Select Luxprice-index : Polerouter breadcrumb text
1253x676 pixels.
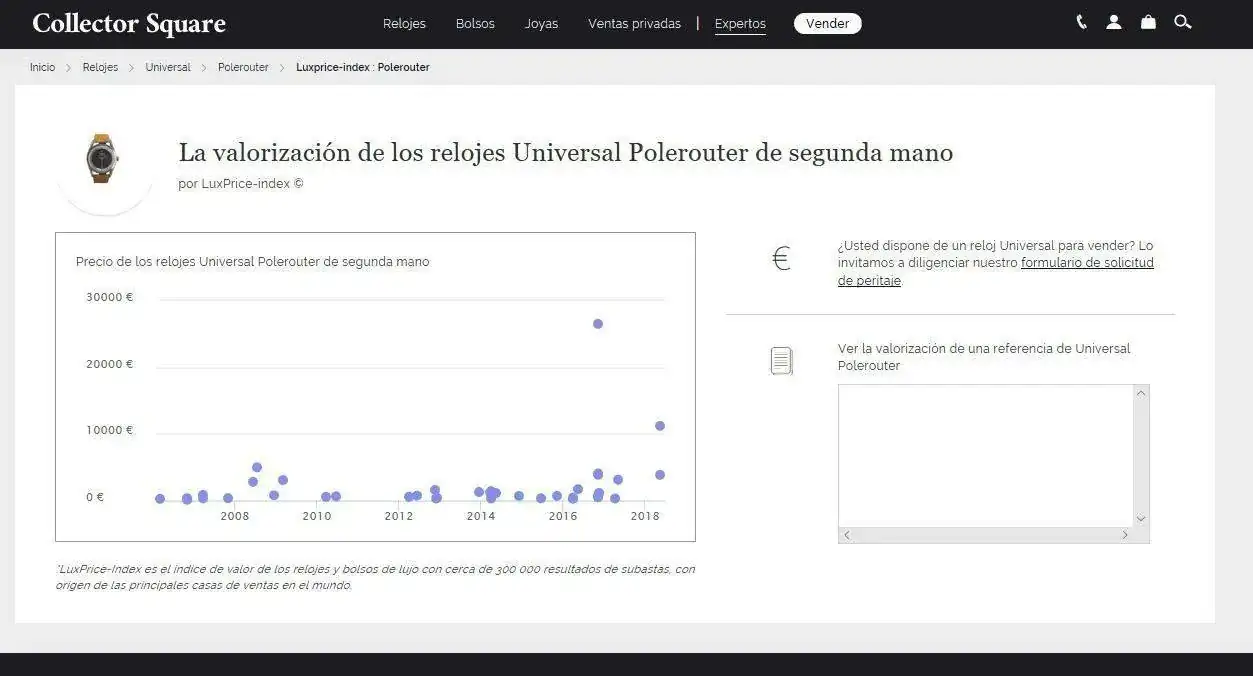[363, 67]
